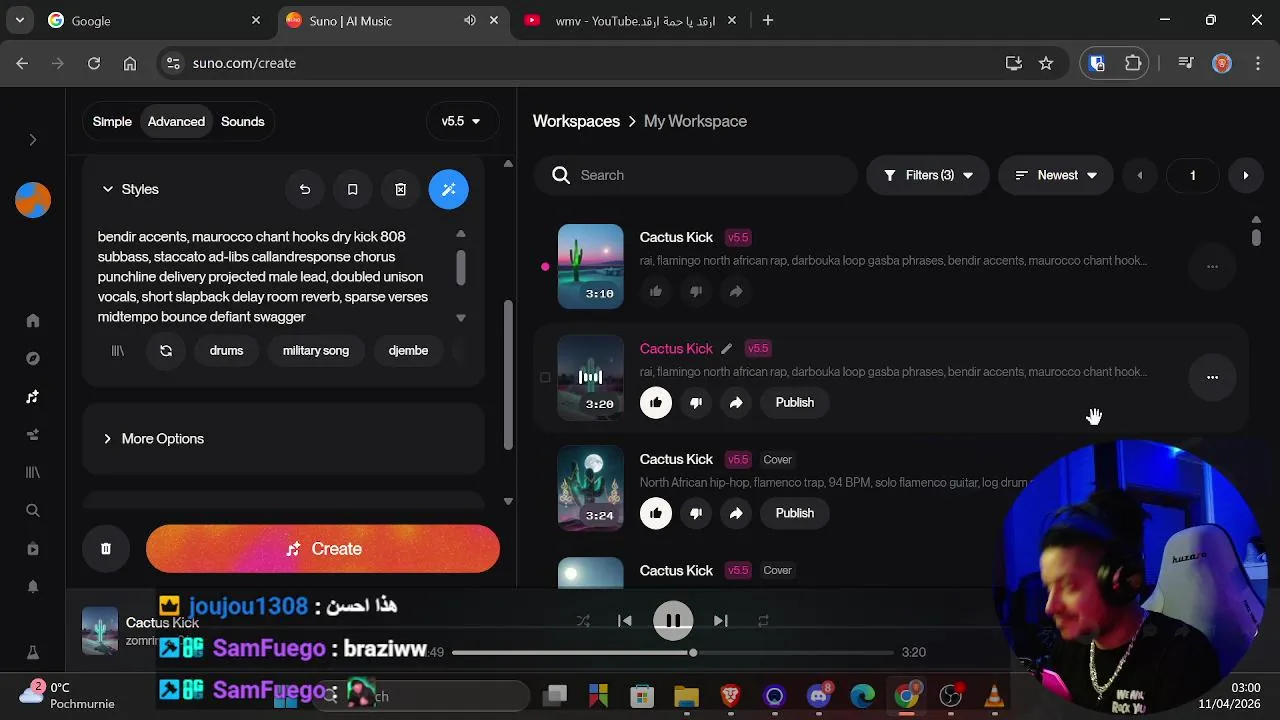Open more options for the 3:10 song
The width and height of the screenshot is (1280, 720).
(1212, 267)
